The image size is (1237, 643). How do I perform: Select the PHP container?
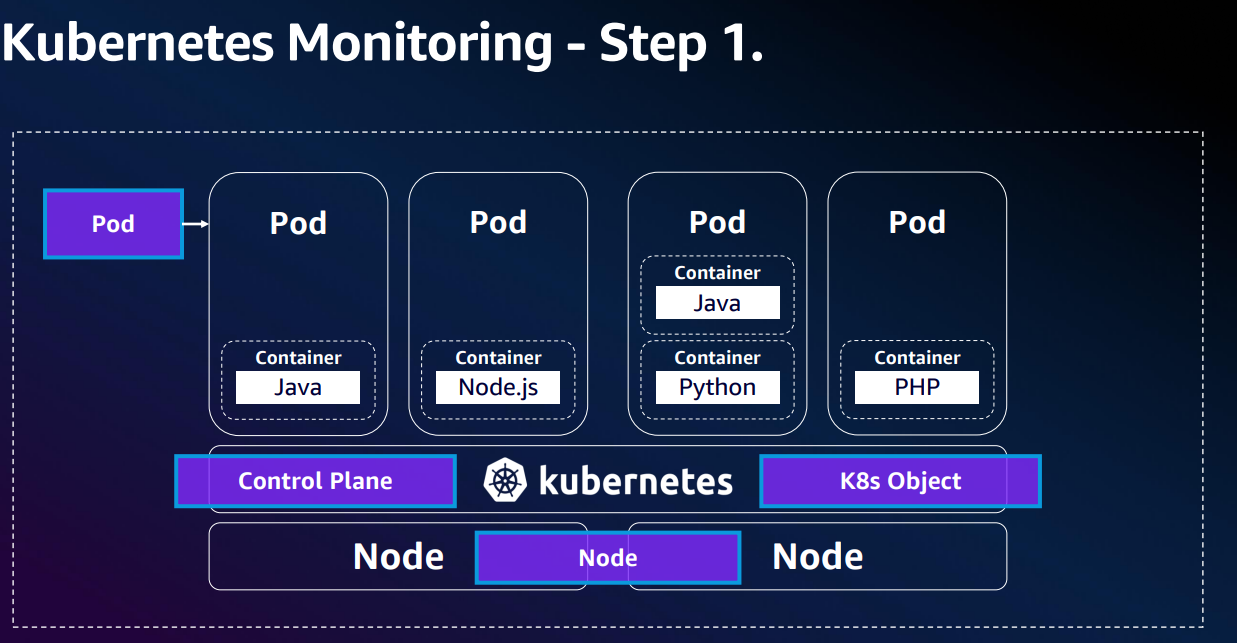tap(916, 387)
